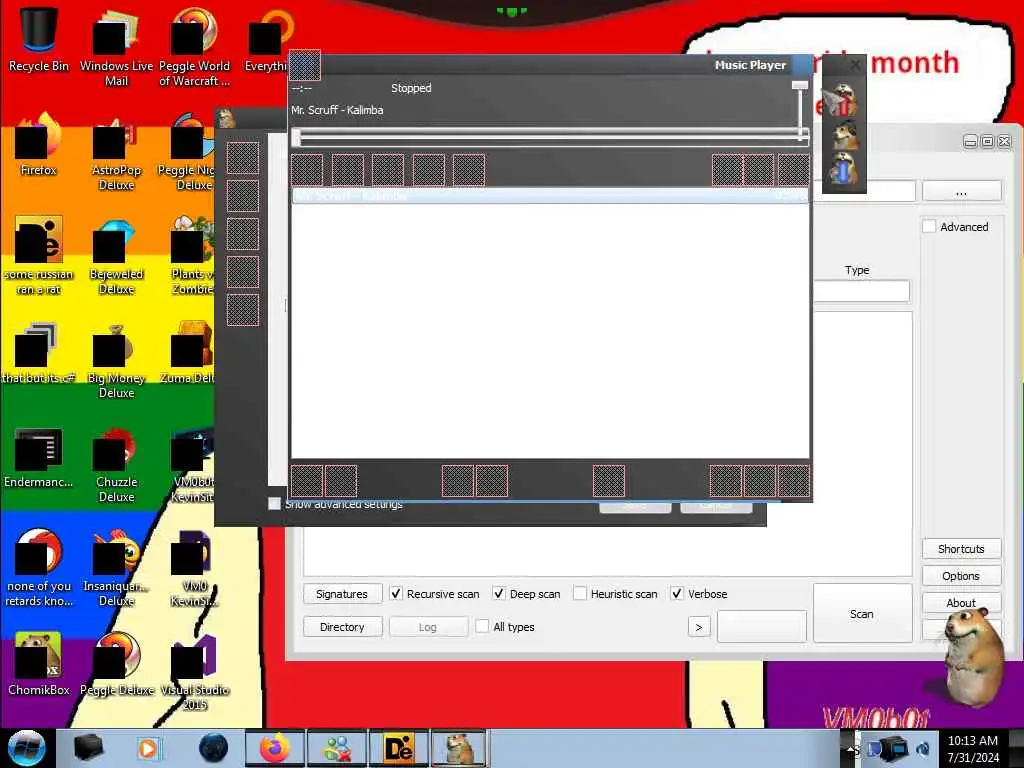Tick the Show advanced settings checkbox
Image resolution: width=1024 pixels, height=768 pixels.
[x=274, y=504]
